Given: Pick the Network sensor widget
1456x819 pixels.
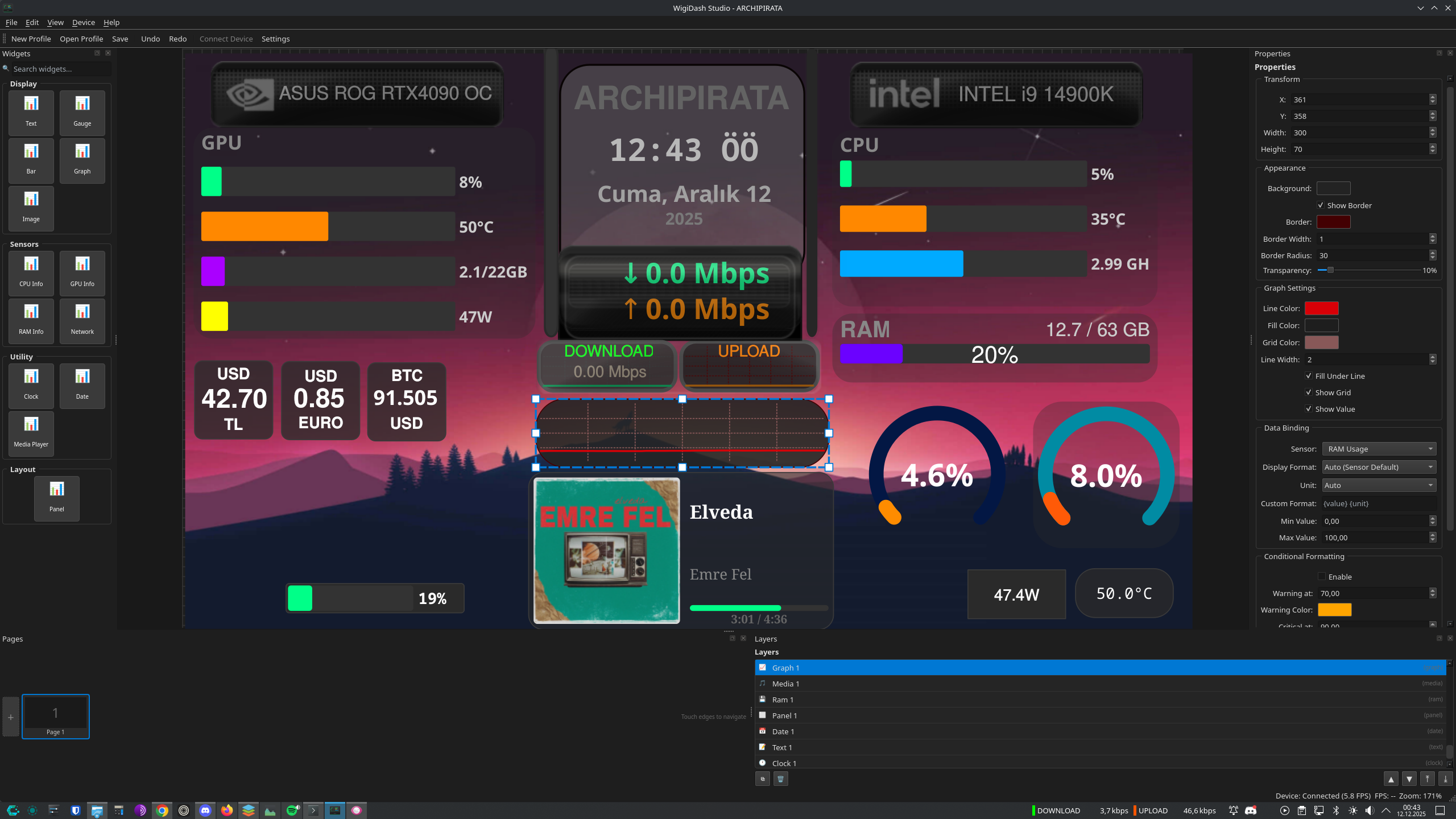Looking at the screenshot, I should coord(82,320).
